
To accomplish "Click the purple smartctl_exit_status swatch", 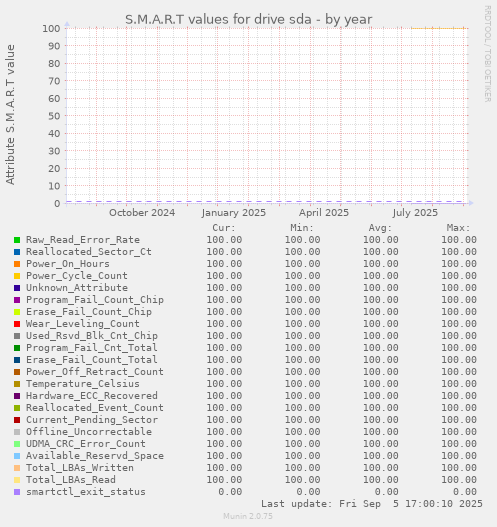I will click(17, 492).
